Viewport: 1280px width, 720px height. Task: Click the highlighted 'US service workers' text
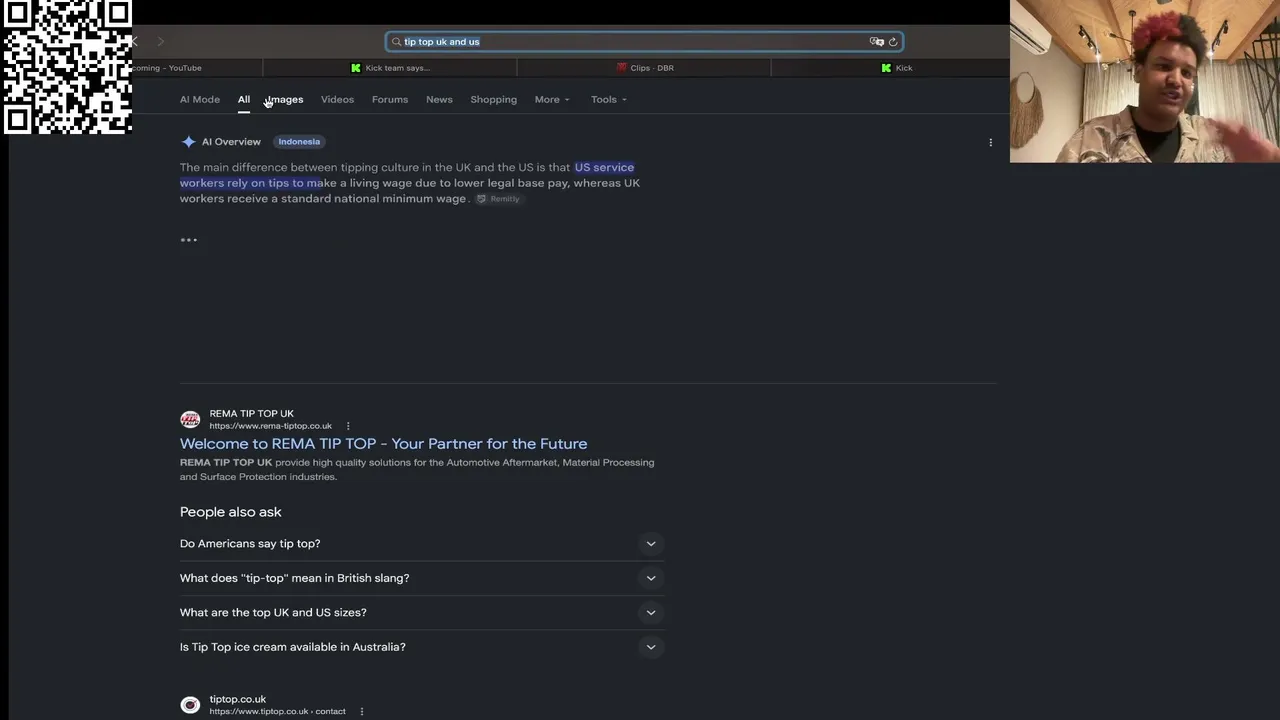point(604,167)
